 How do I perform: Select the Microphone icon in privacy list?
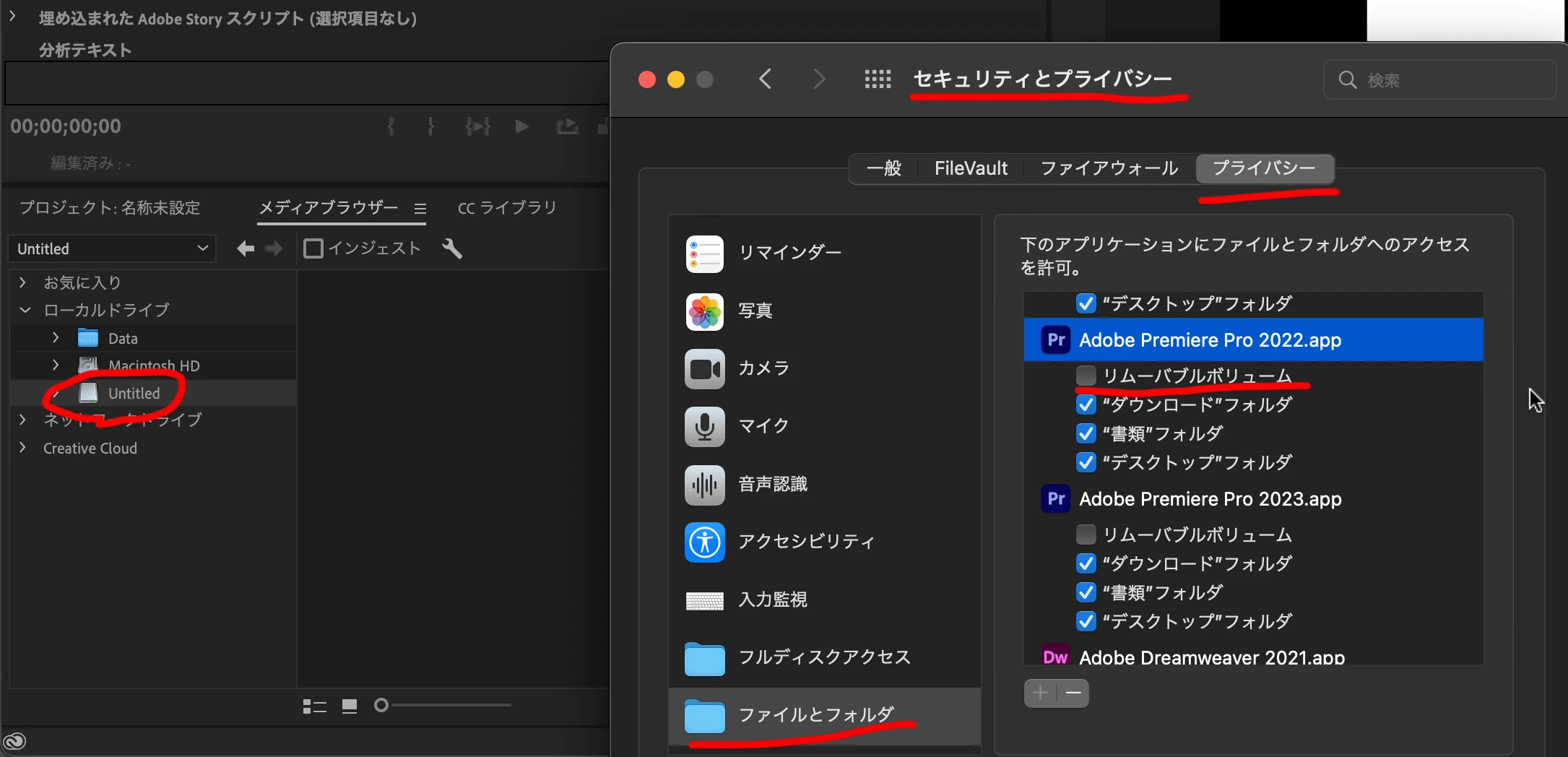tap(704, 427)
